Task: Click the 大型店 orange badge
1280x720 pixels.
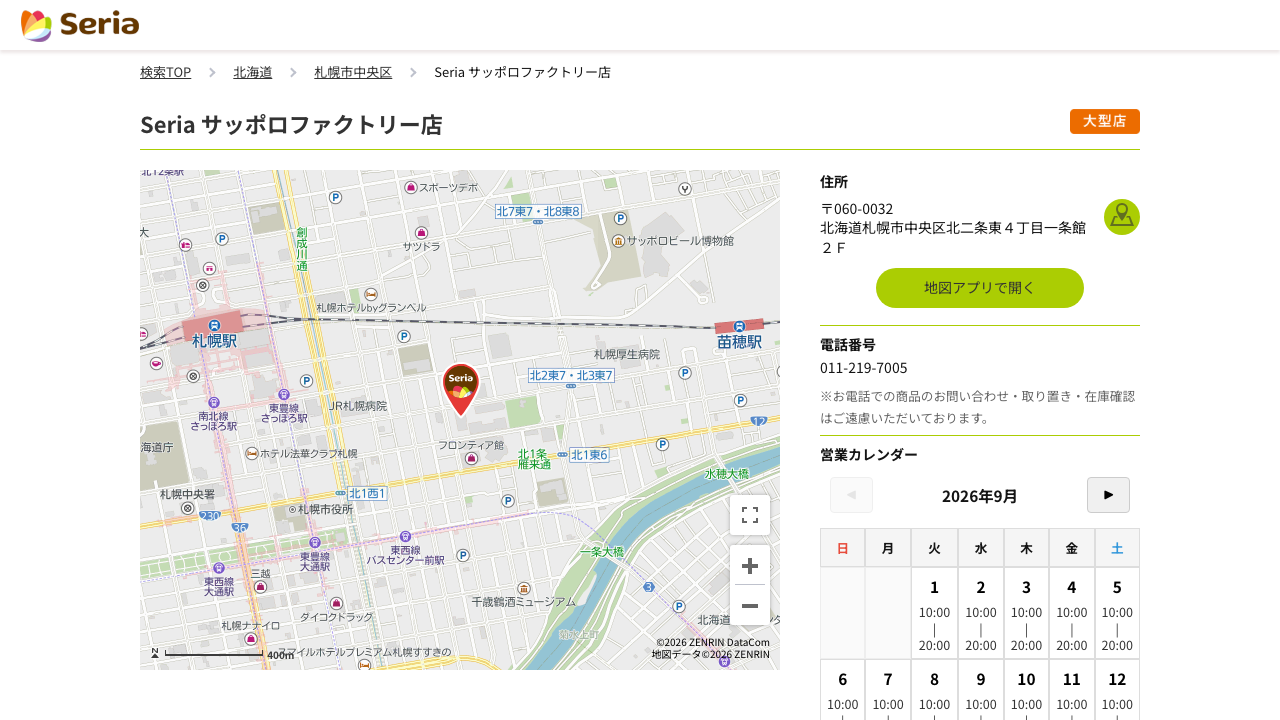Action: click(1105, 121)
